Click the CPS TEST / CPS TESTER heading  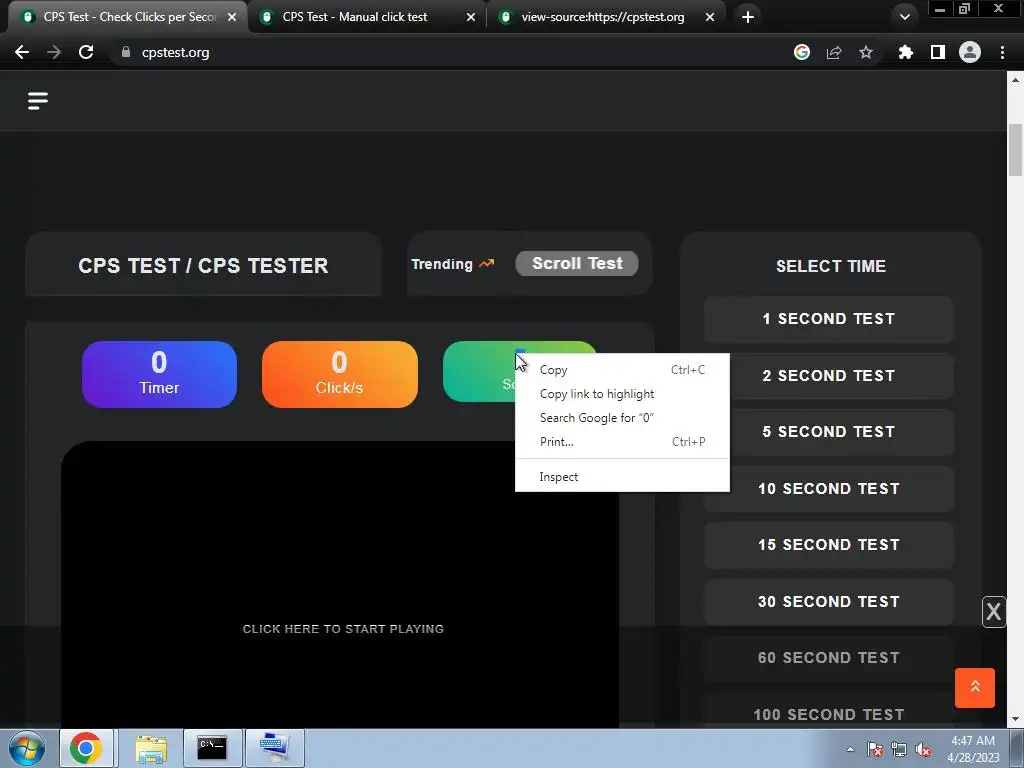203,266
